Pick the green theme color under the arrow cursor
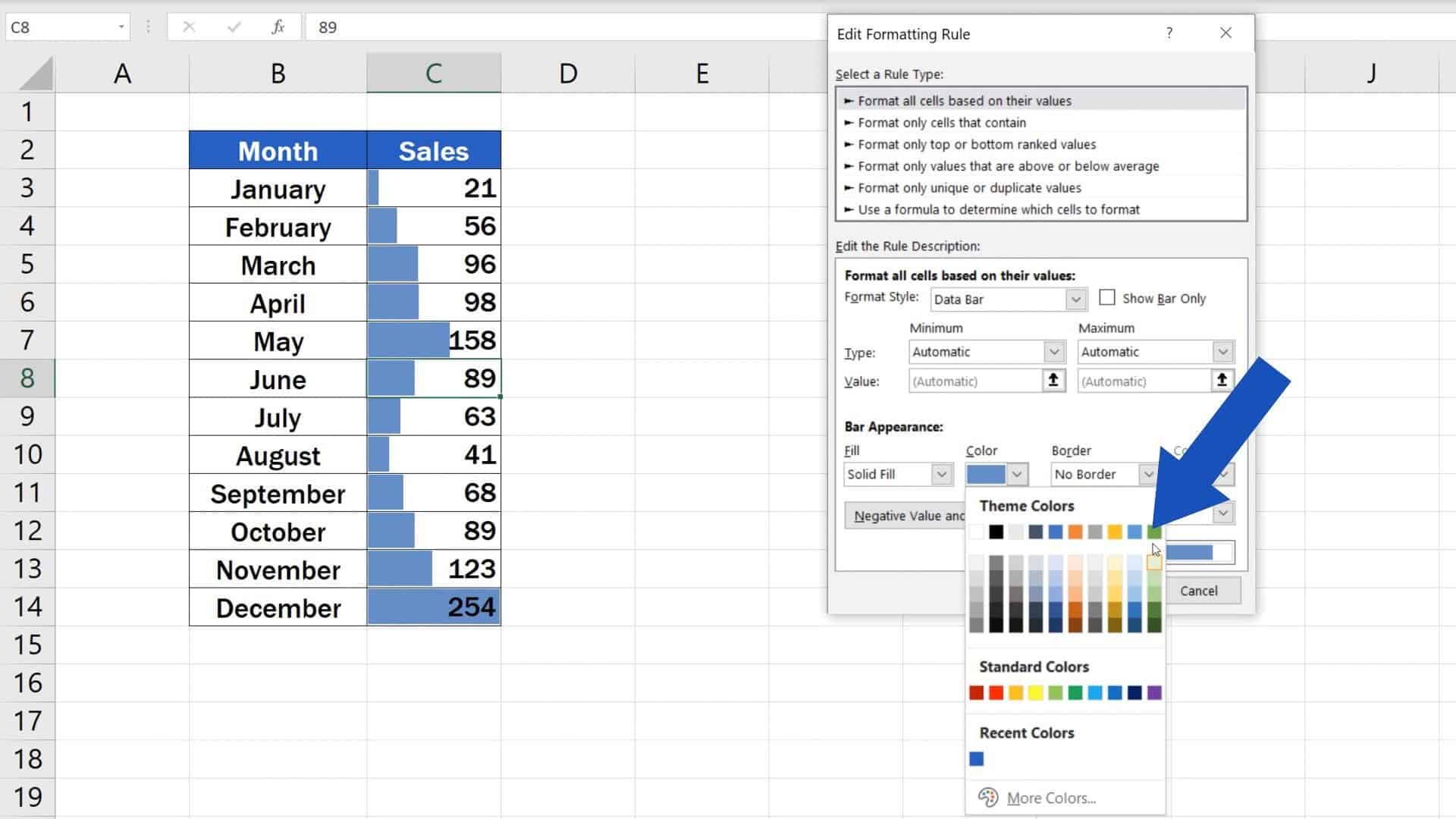The height and width of the screenshot is (819, 1456). tap(1153, 532)
